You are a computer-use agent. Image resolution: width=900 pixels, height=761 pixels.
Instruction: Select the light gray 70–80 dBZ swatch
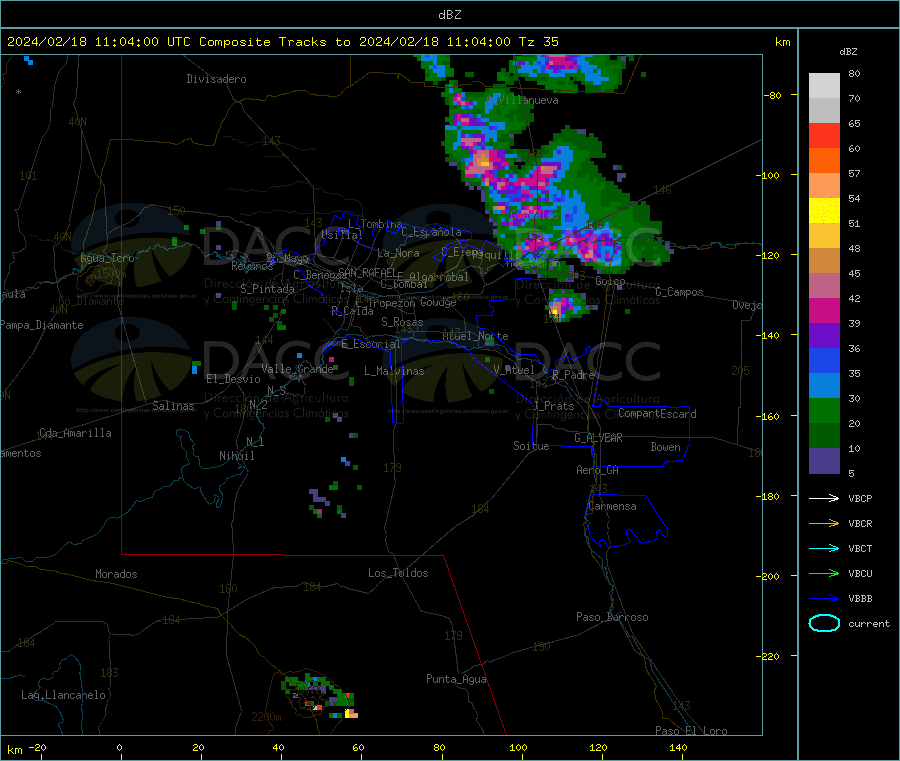pyautogui.click(x=824, y=86)
